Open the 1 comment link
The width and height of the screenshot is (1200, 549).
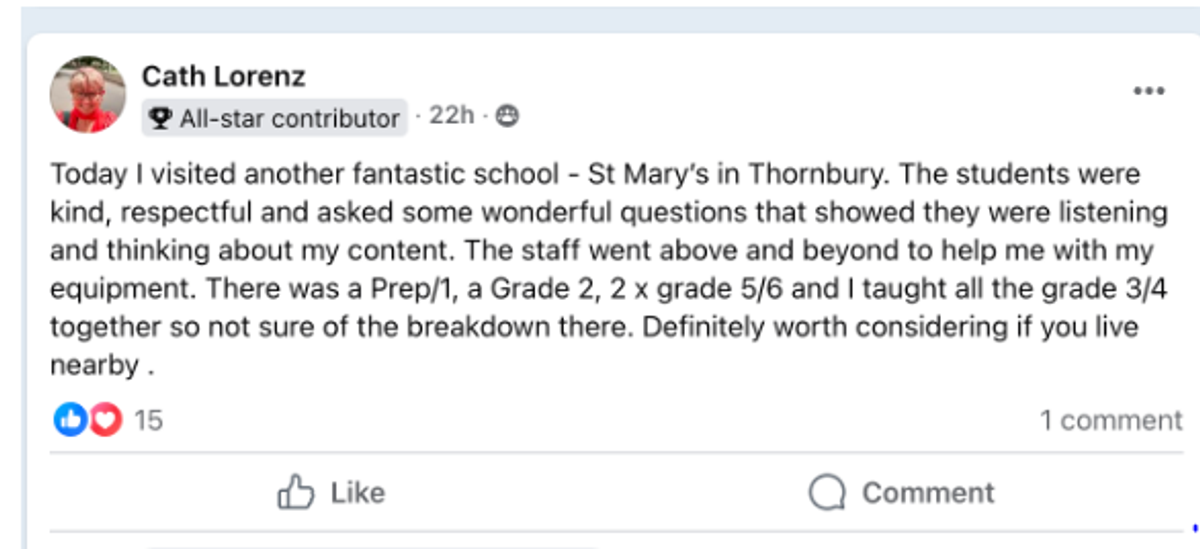click(x=1110, y=421)
